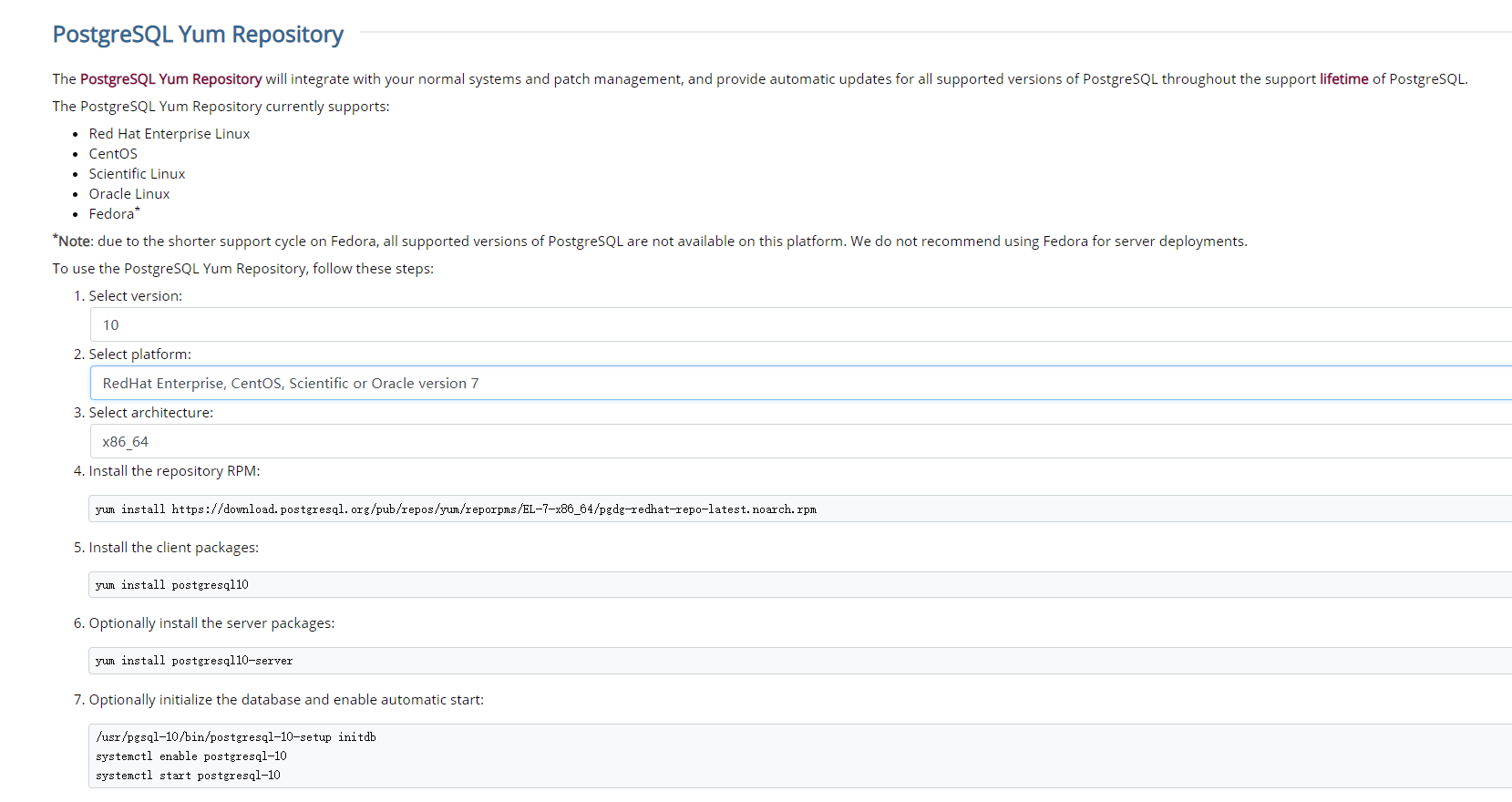Click the Select platform step label
Image resolution: width=1512 pixels, height=802 pixels.
point(139,355)
